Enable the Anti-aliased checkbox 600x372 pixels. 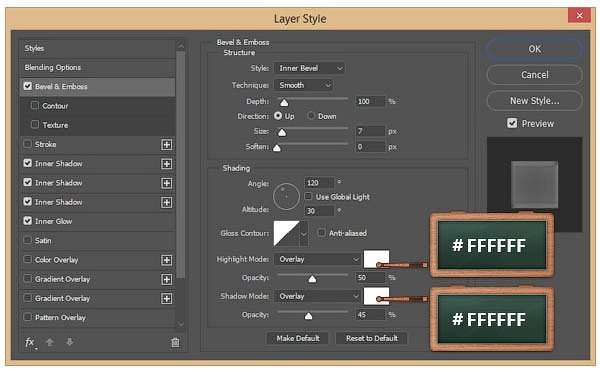click(321, 233)
